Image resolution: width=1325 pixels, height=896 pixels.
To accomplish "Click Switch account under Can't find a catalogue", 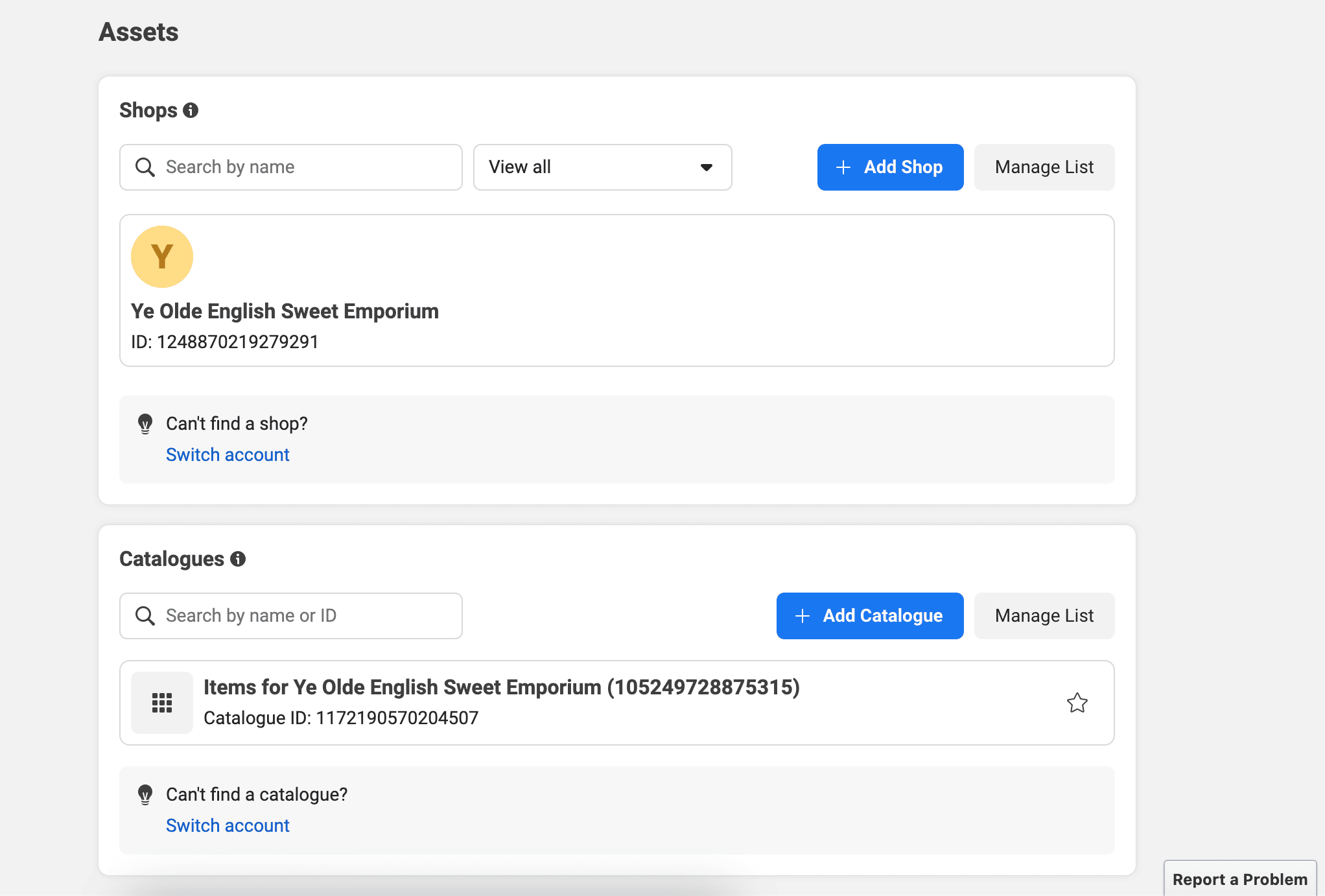I will (228, 826).
